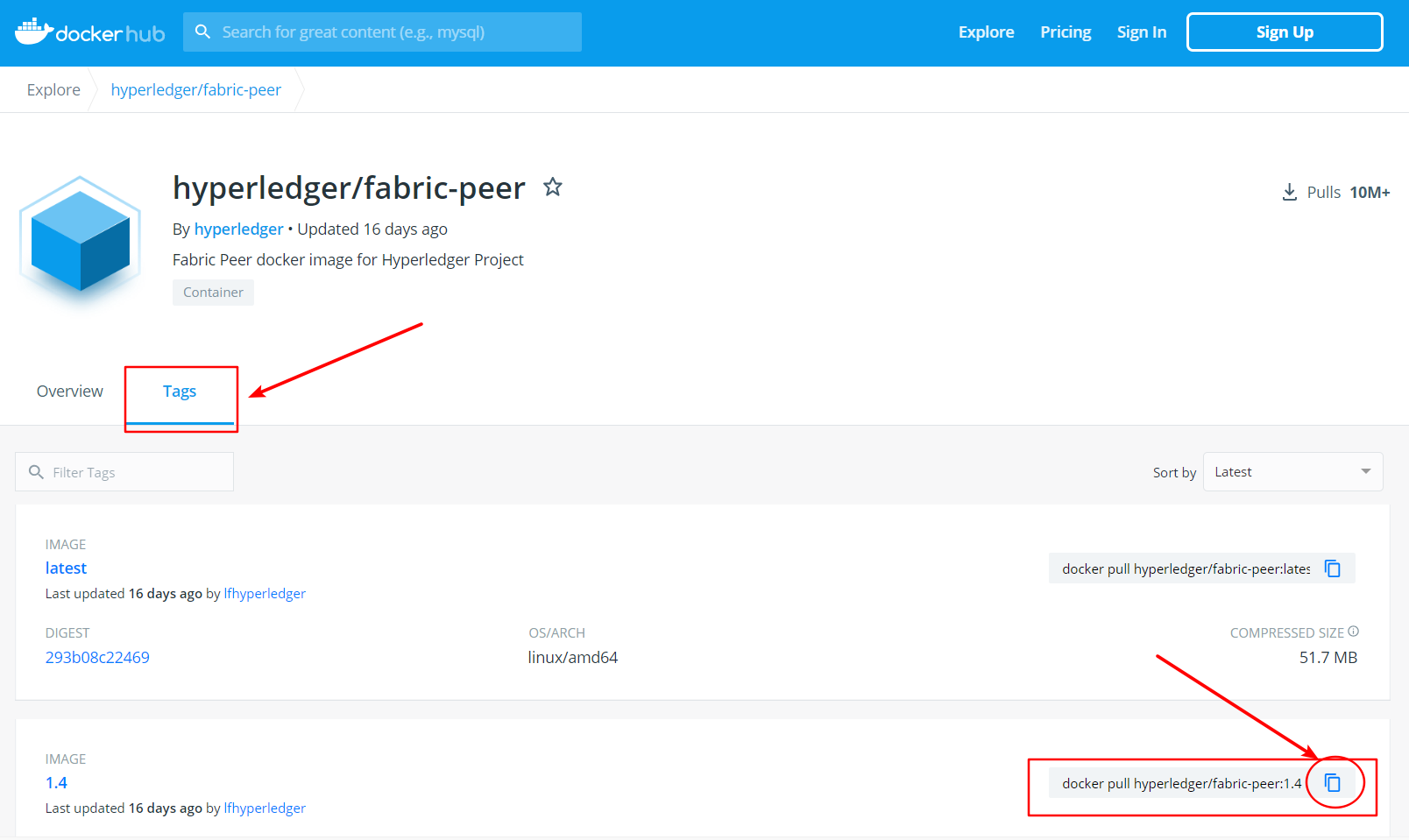Open Explore in the top navigation

point(986,32)
